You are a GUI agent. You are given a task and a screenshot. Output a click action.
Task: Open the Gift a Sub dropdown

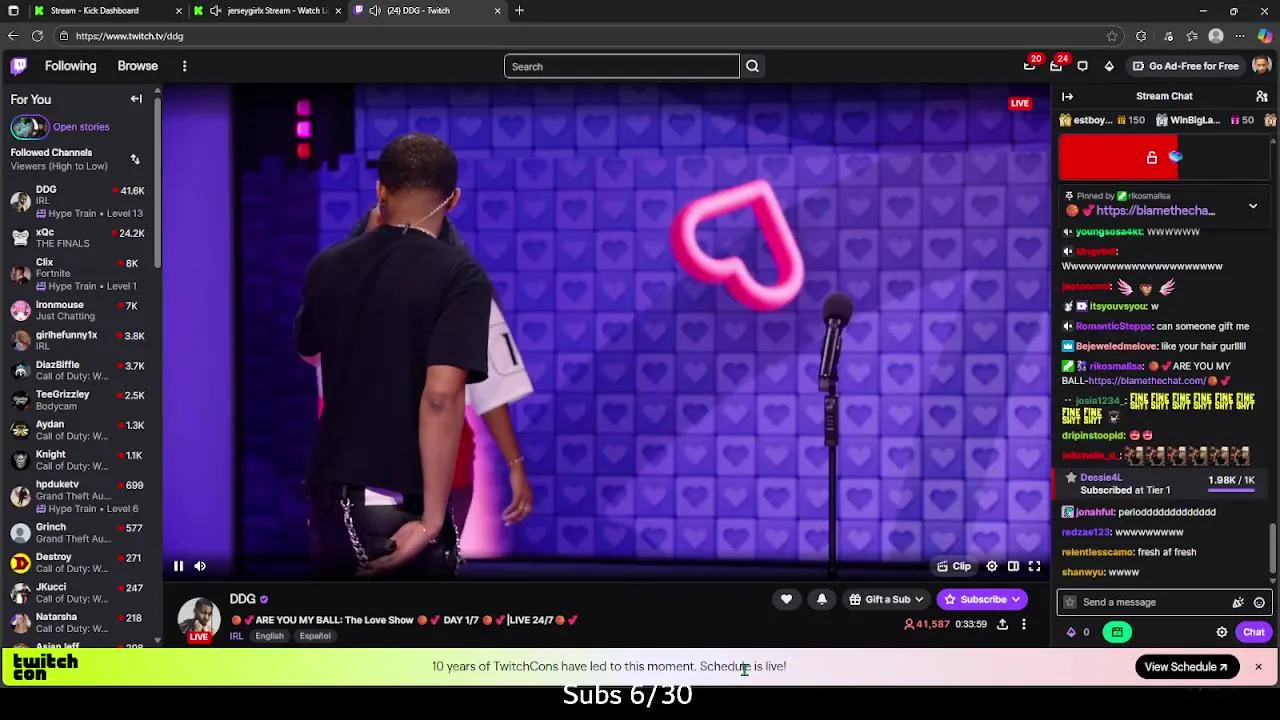coord(886,599)
